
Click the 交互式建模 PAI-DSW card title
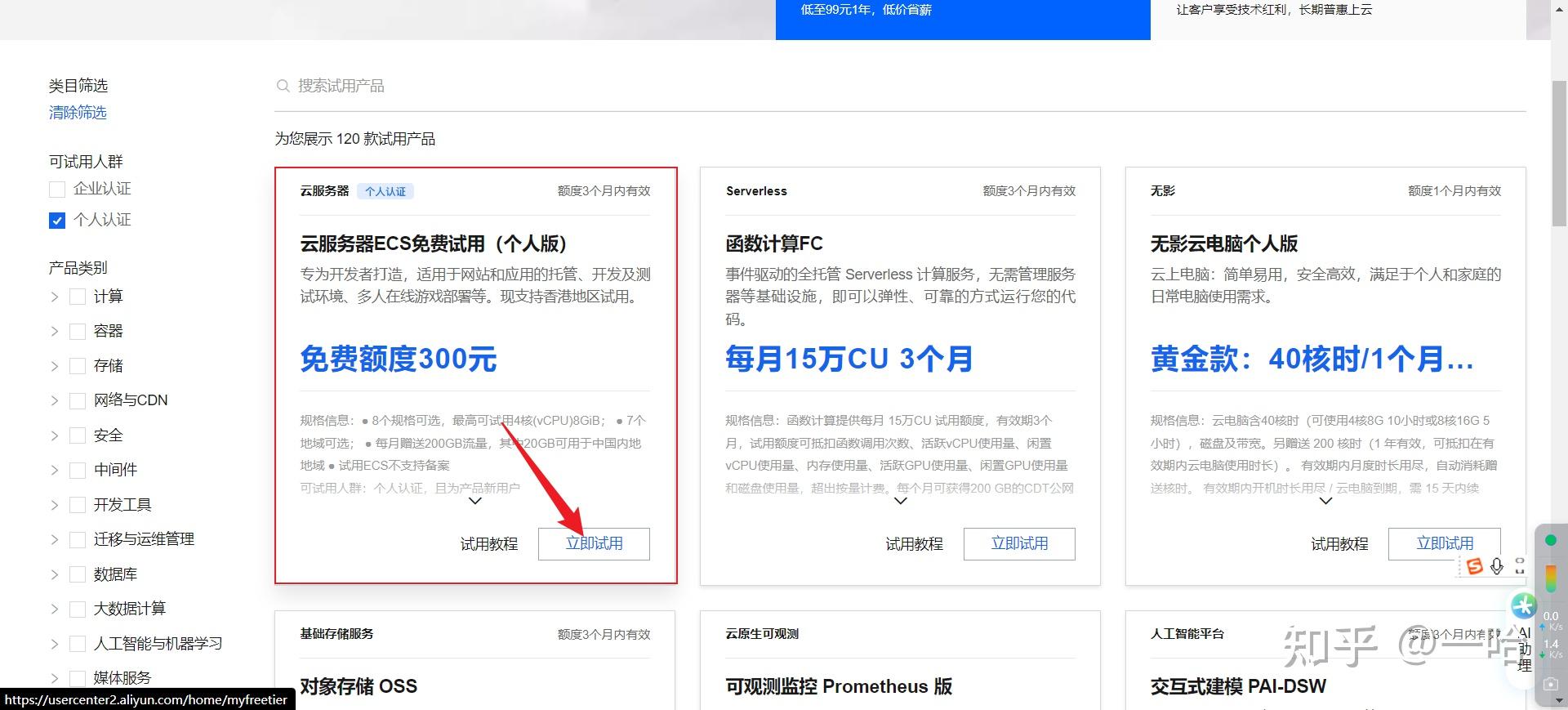pos(1238,686)
